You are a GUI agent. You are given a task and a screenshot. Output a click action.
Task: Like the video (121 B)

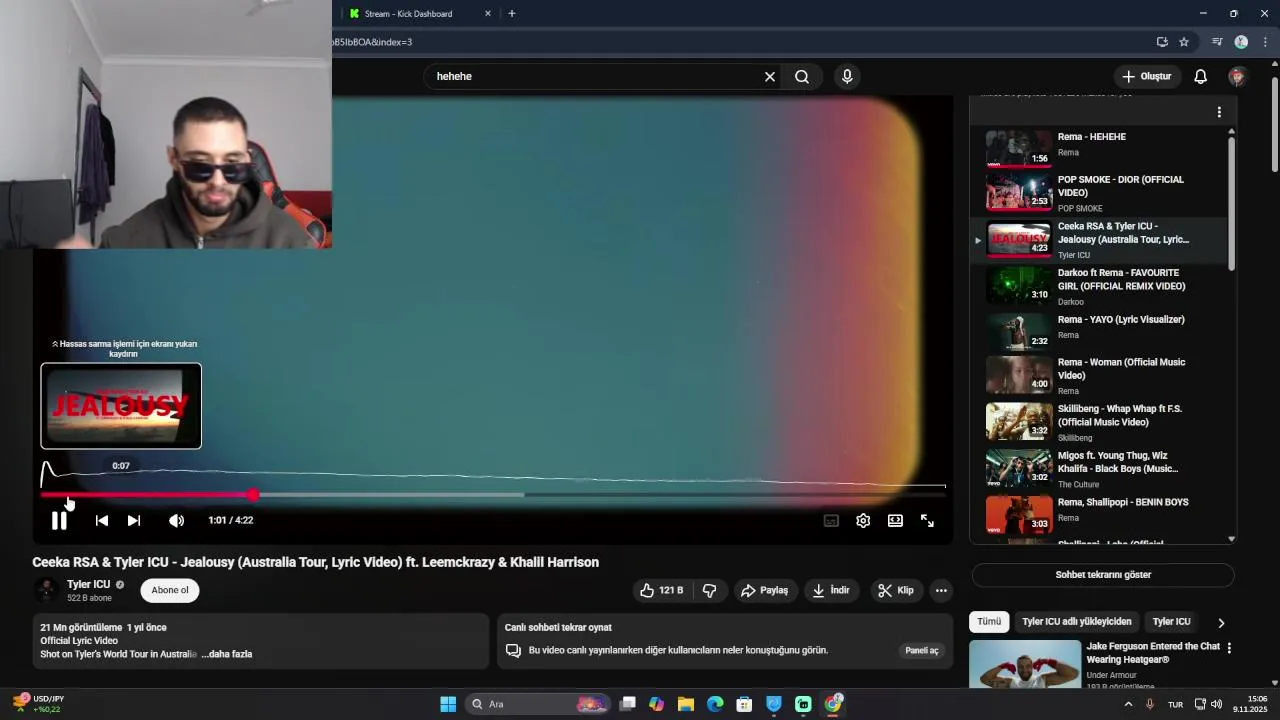tap(664, 590)
